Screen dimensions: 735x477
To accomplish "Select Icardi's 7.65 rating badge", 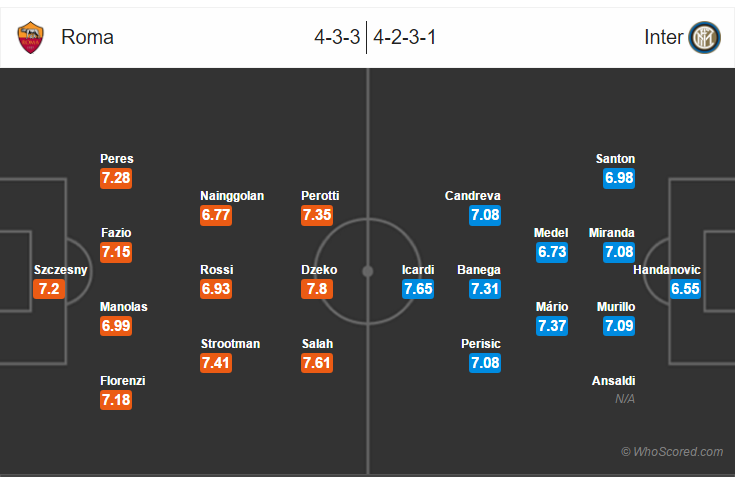I will tap(418, 289).
